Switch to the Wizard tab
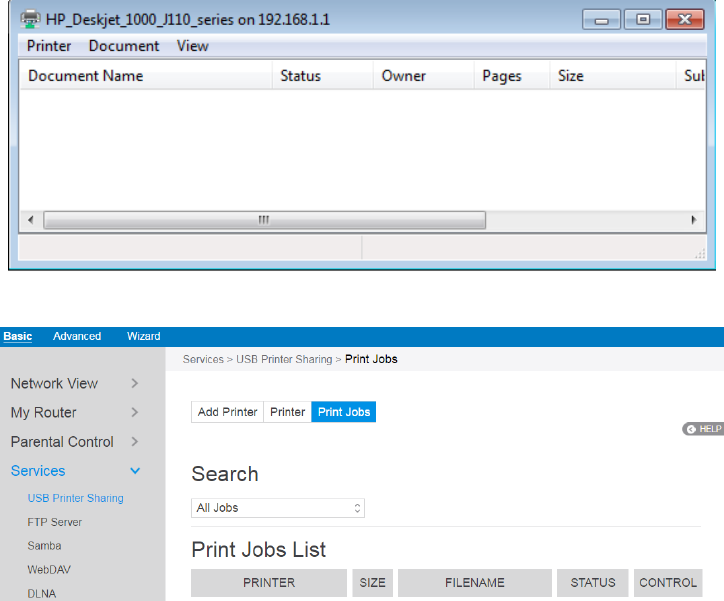The image size is (724, 601). point(144,336)
